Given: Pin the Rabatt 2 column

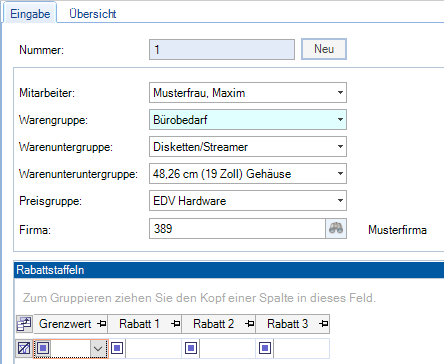Looking at the screenshot, I should [x=249, y=324].
